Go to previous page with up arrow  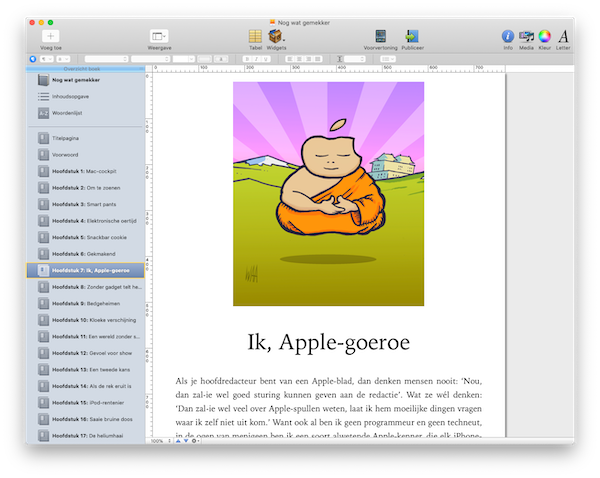178,441
